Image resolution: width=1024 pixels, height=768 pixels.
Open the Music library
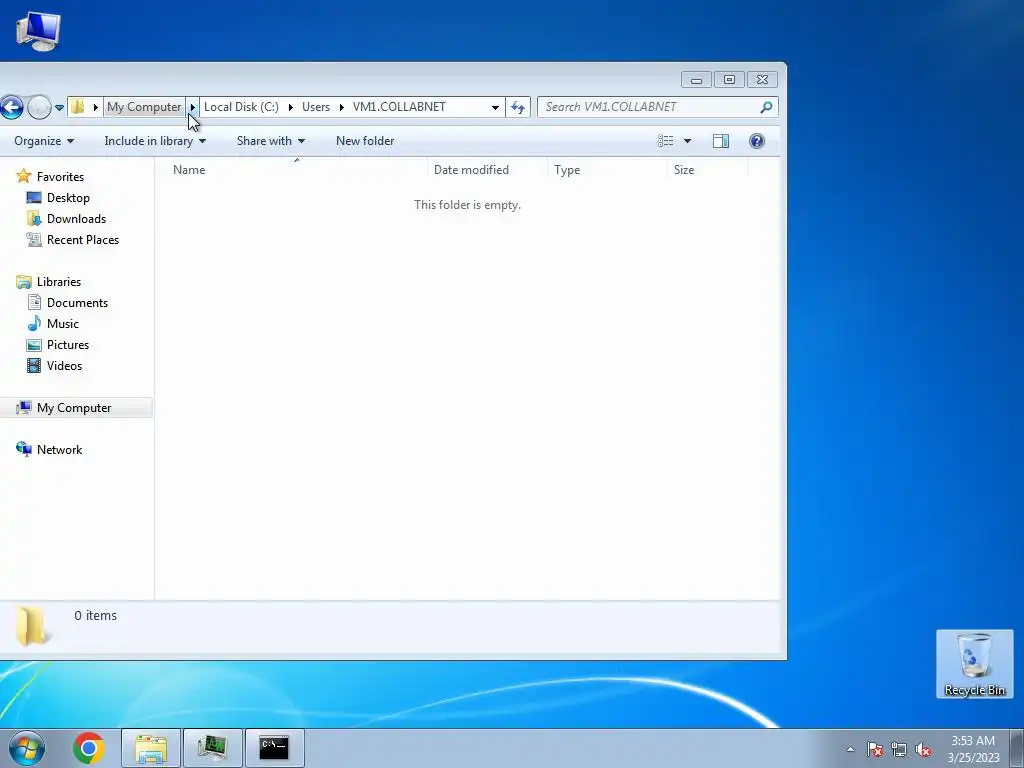pos(63,324)
